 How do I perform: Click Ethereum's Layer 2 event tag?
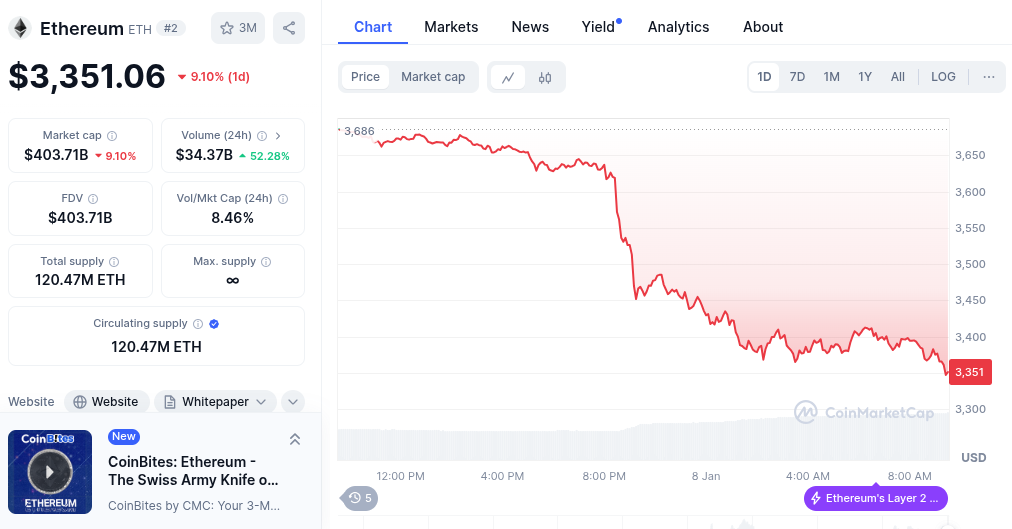point(875,498)
